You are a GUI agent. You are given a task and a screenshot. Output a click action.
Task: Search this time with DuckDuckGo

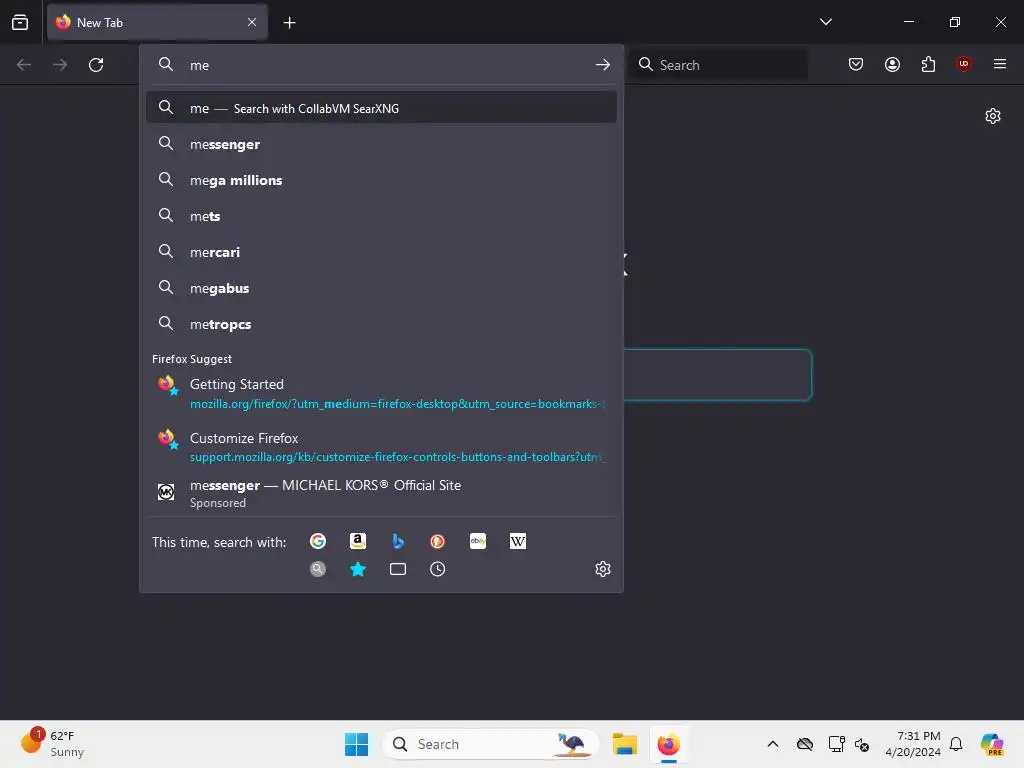(438, 541)
